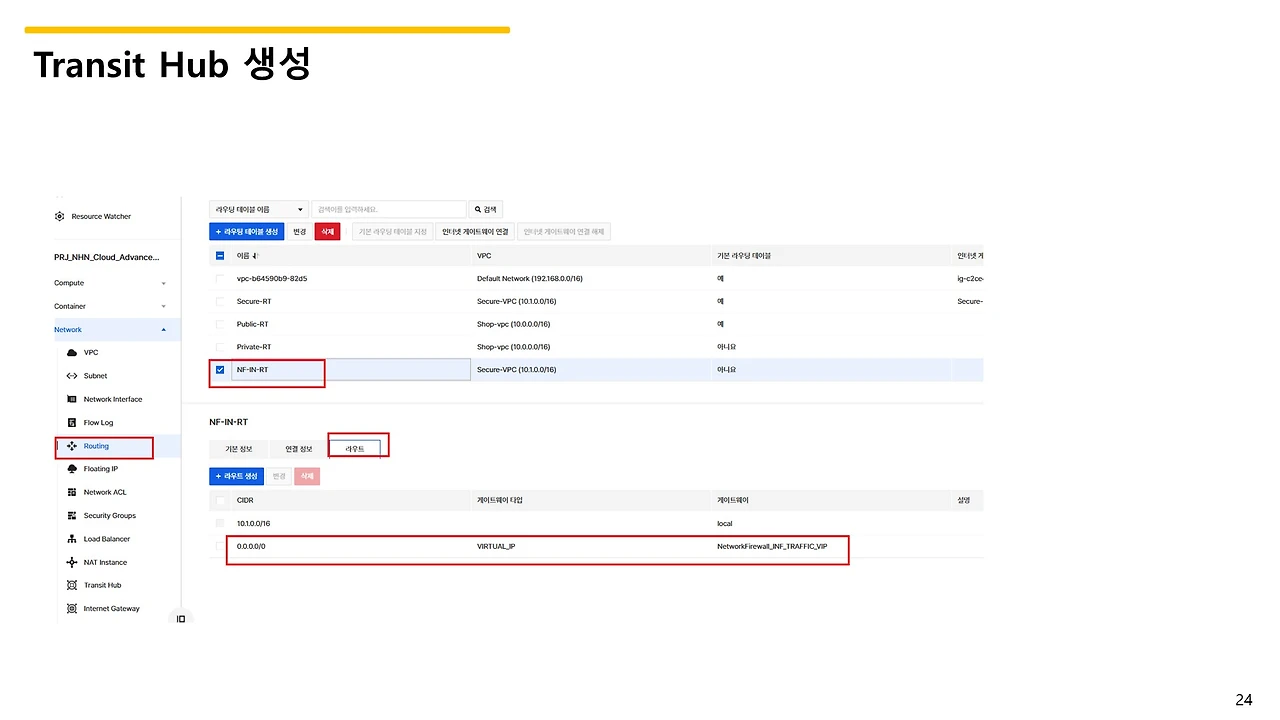Click the Public-RT table name
1280x720 pixels.
pos(252,324)
